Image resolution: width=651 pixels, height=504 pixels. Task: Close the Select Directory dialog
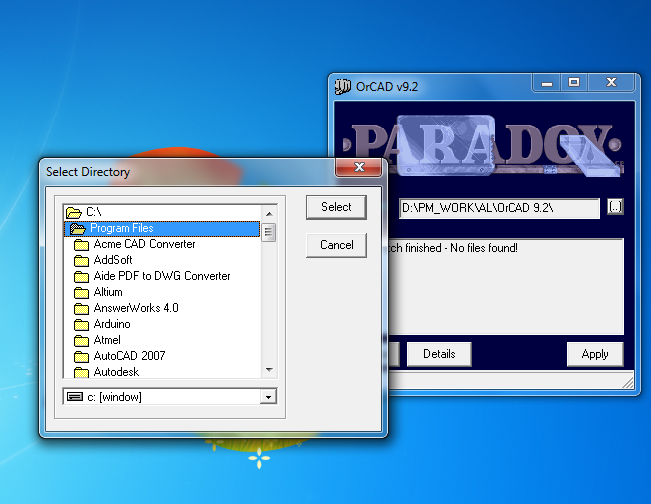click(x=359, y=167)
